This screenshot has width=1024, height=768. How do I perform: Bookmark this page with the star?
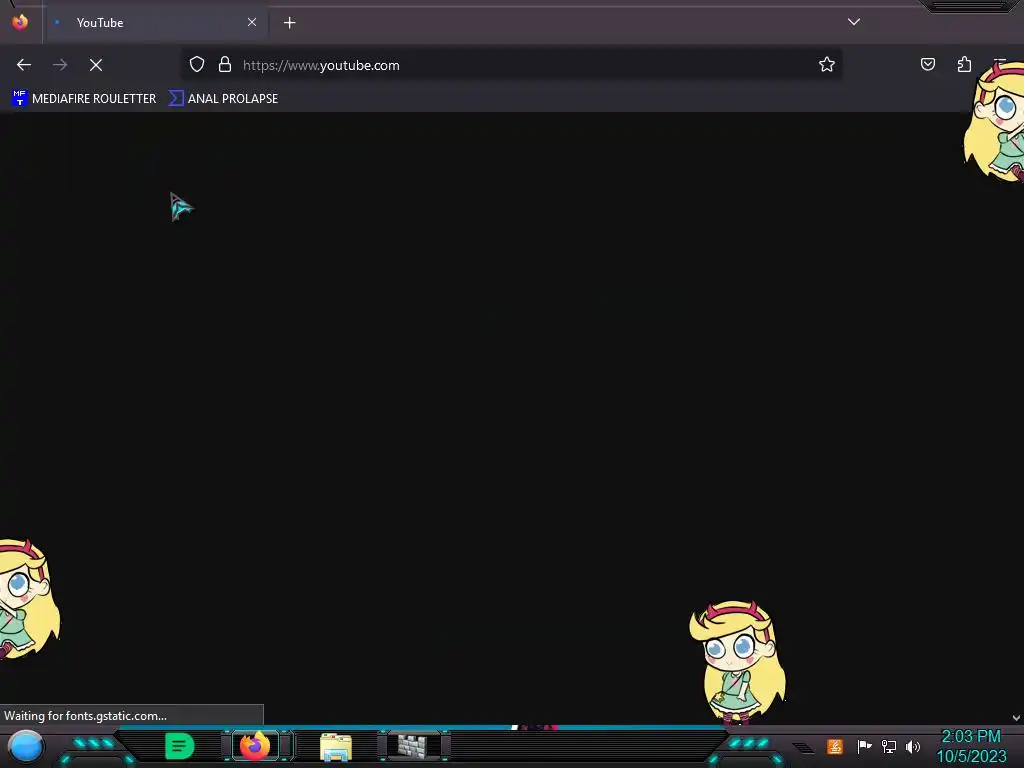[827, 64]
